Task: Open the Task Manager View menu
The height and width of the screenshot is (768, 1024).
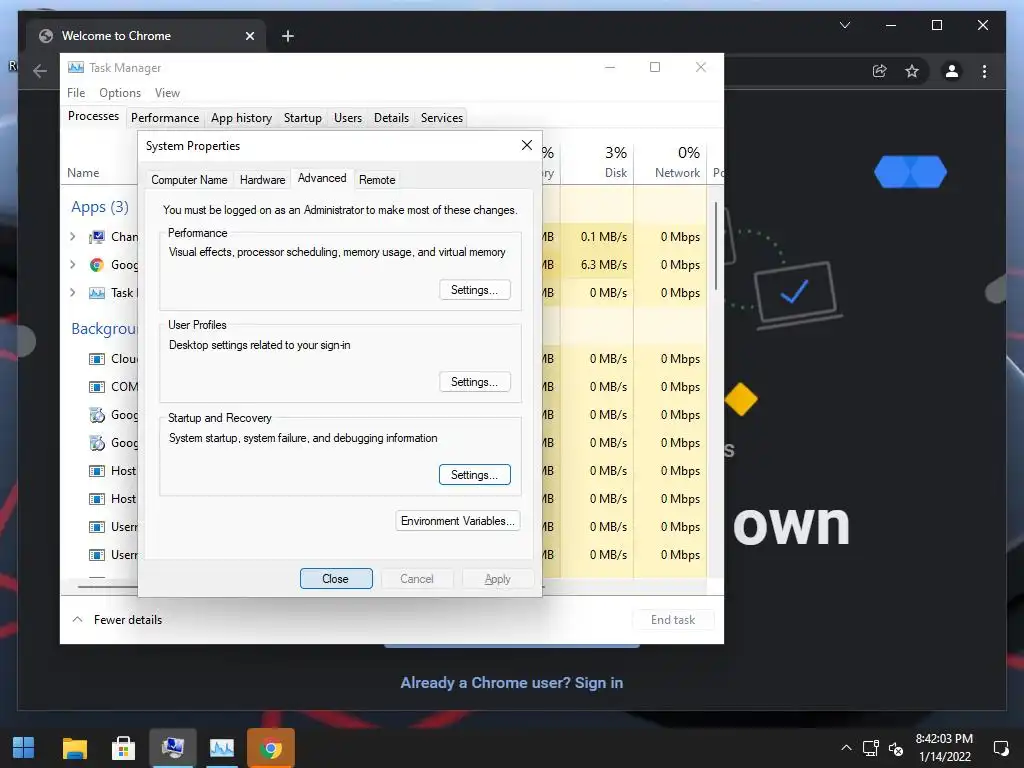Action: tap(167, 93)
